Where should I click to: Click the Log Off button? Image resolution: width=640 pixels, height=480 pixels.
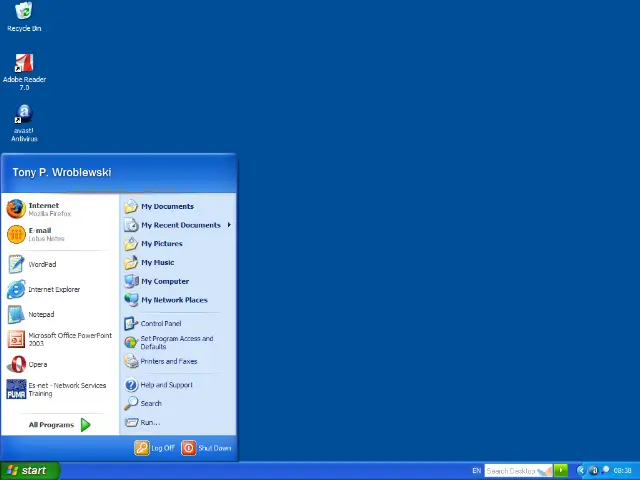point(155,448)
